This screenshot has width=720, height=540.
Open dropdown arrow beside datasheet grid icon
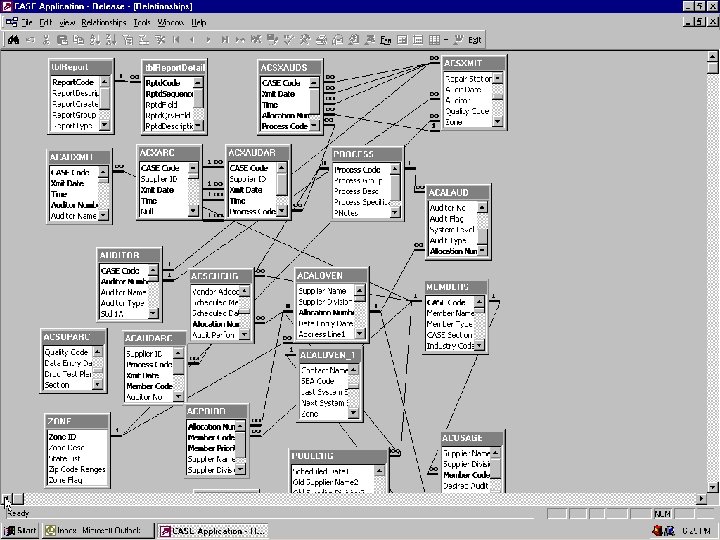tap(445, 40)
